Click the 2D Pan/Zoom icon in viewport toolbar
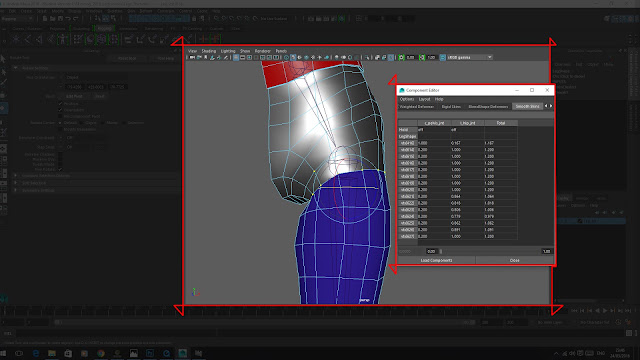This screenshot has height=360, width=640. coord(219,58)
